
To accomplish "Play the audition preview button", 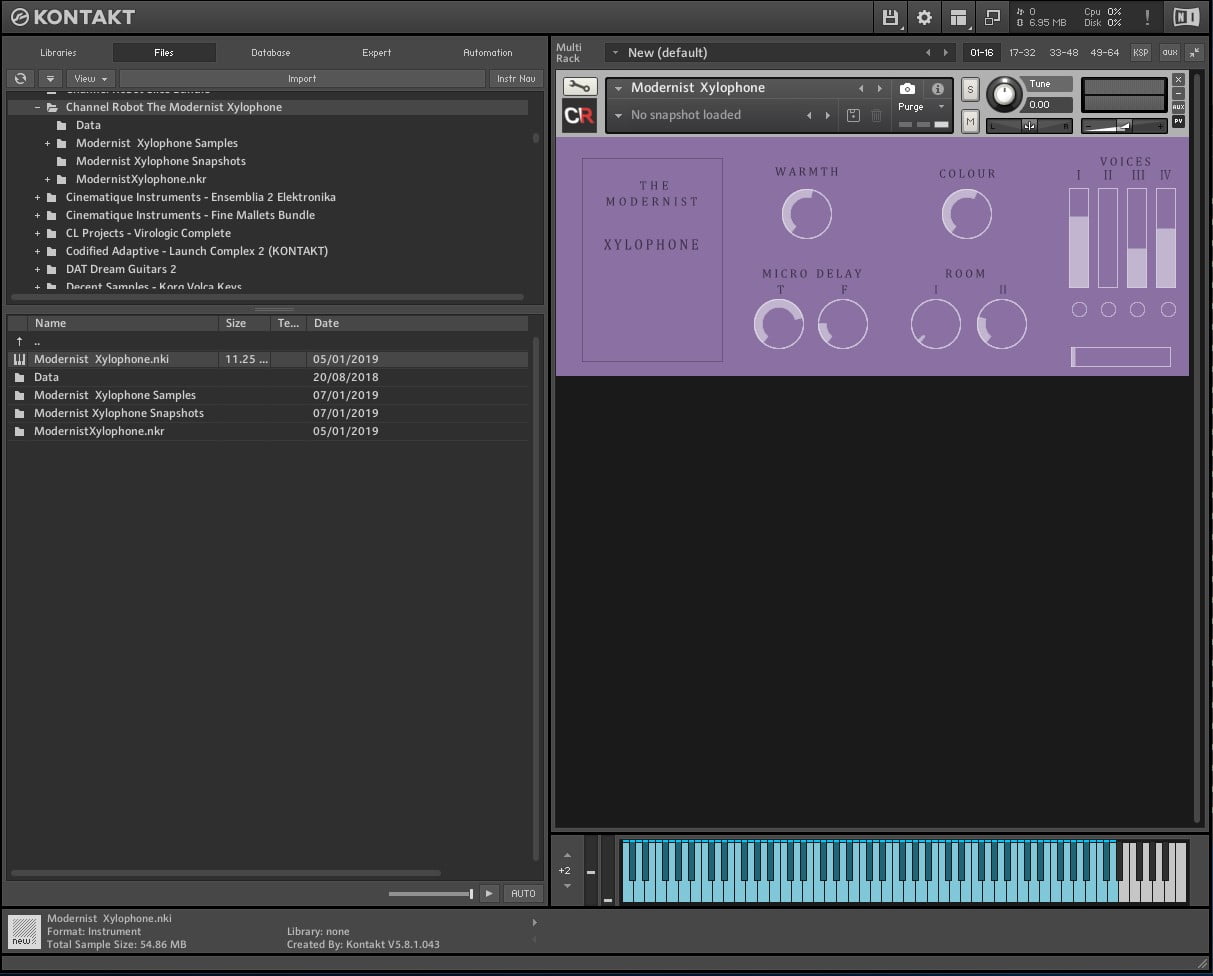I will (x=489, y=893).
